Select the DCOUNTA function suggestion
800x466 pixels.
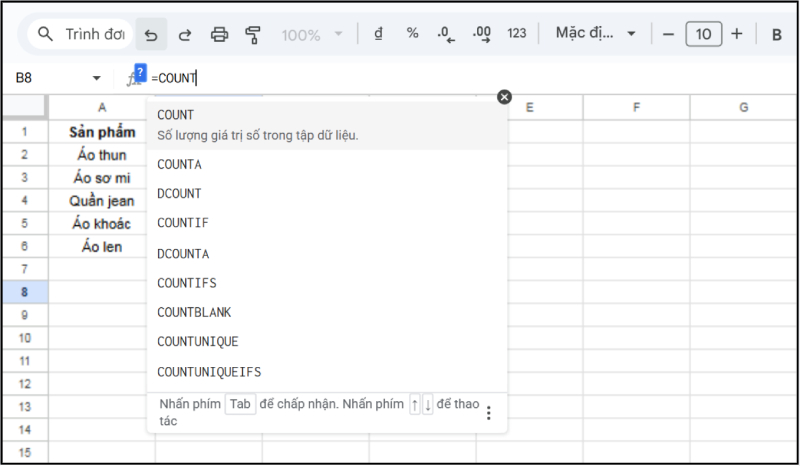click(x=327, y=254)
